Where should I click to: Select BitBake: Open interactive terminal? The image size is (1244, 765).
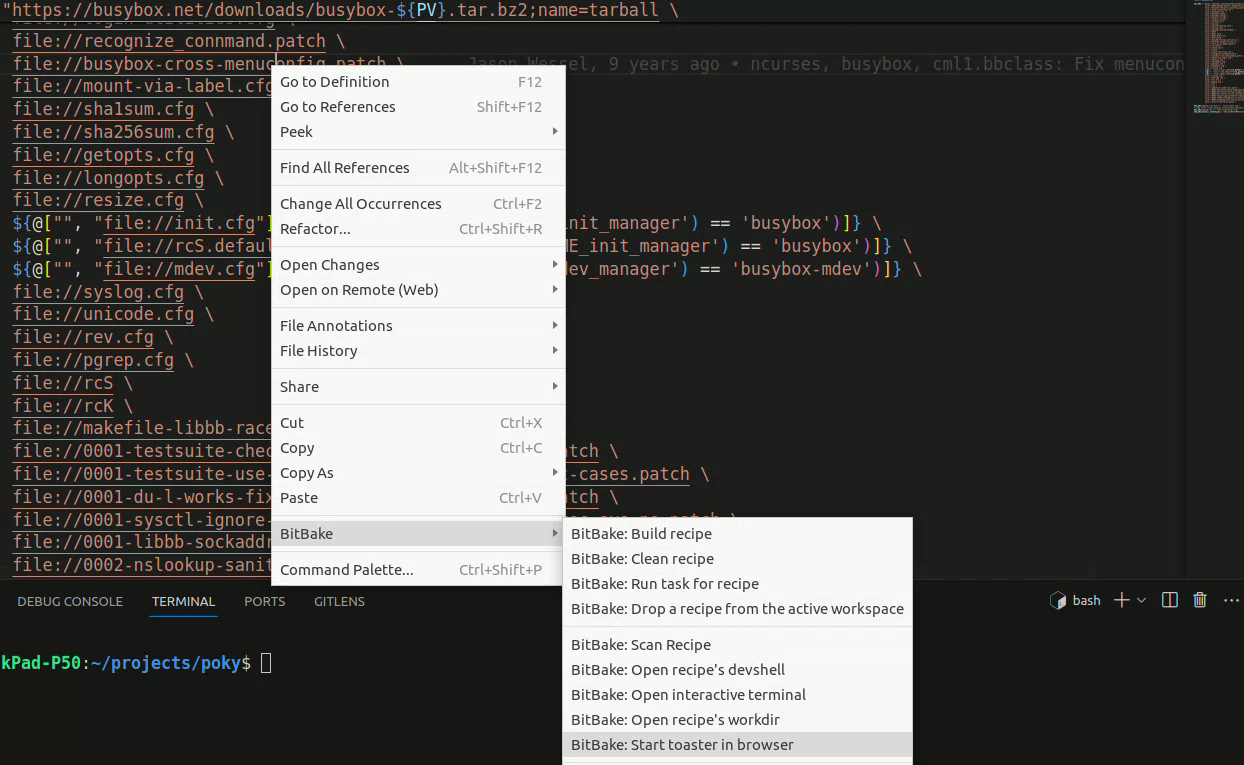738,695
